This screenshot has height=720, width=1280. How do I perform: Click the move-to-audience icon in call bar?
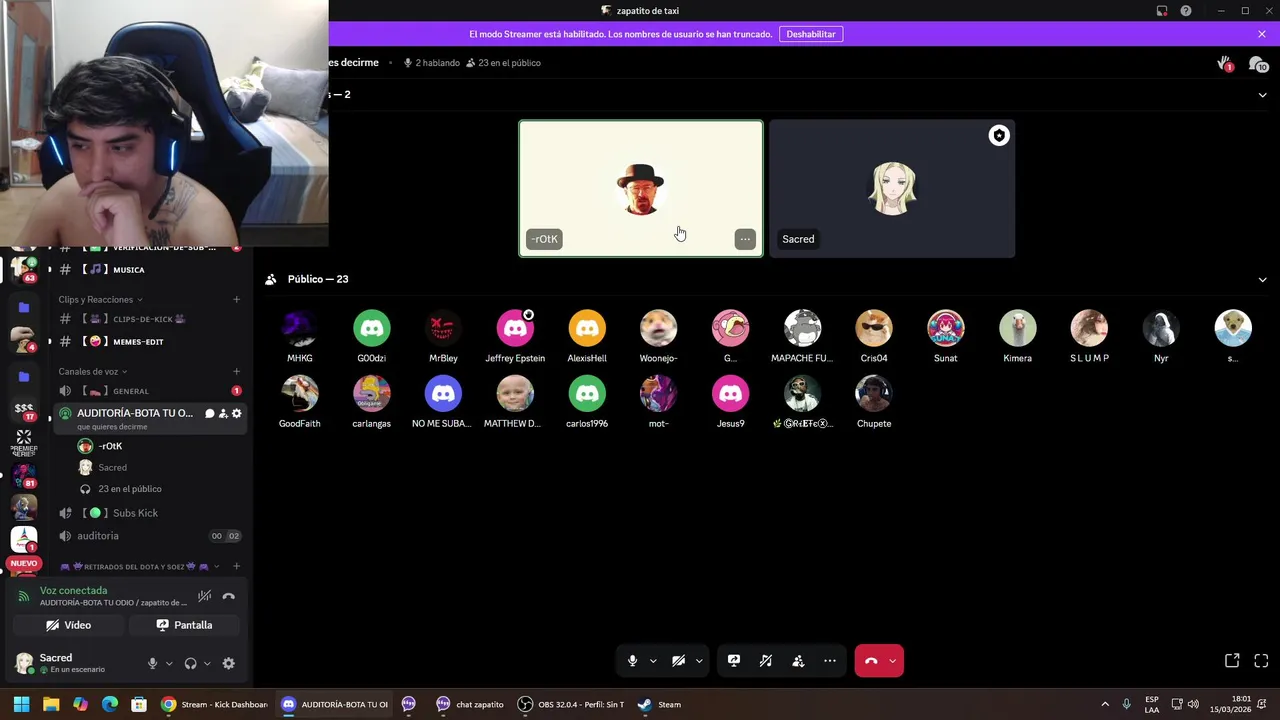[x=798, y=661]
